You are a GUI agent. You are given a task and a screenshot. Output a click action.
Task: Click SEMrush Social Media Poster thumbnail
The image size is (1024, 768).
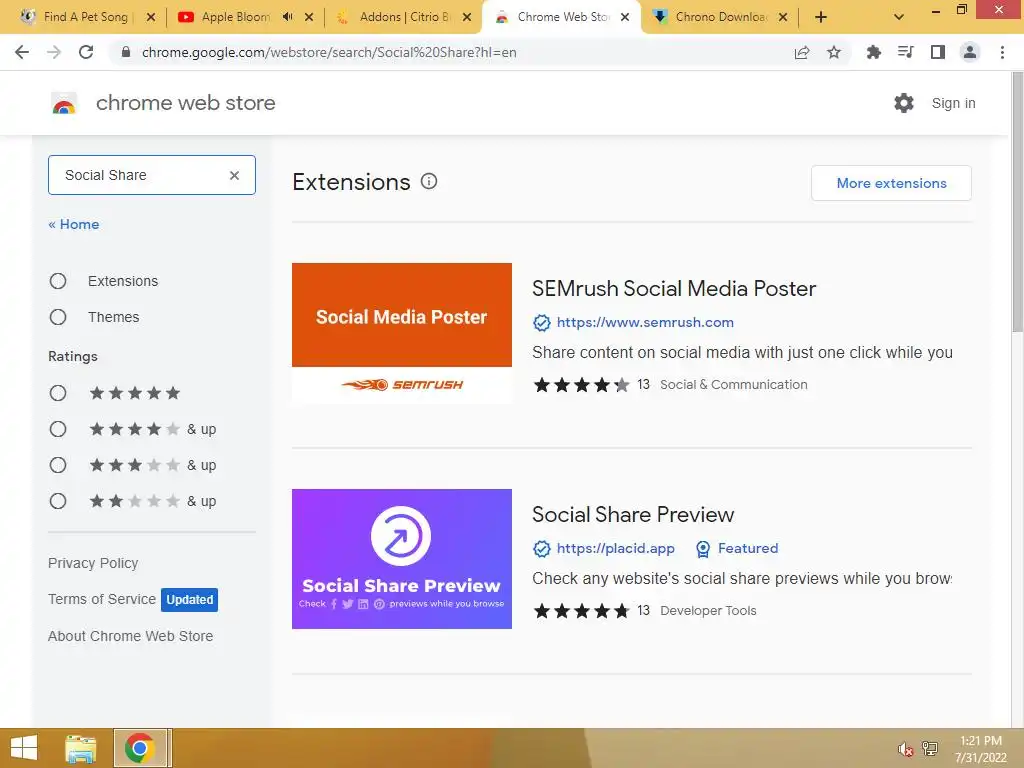402,333
